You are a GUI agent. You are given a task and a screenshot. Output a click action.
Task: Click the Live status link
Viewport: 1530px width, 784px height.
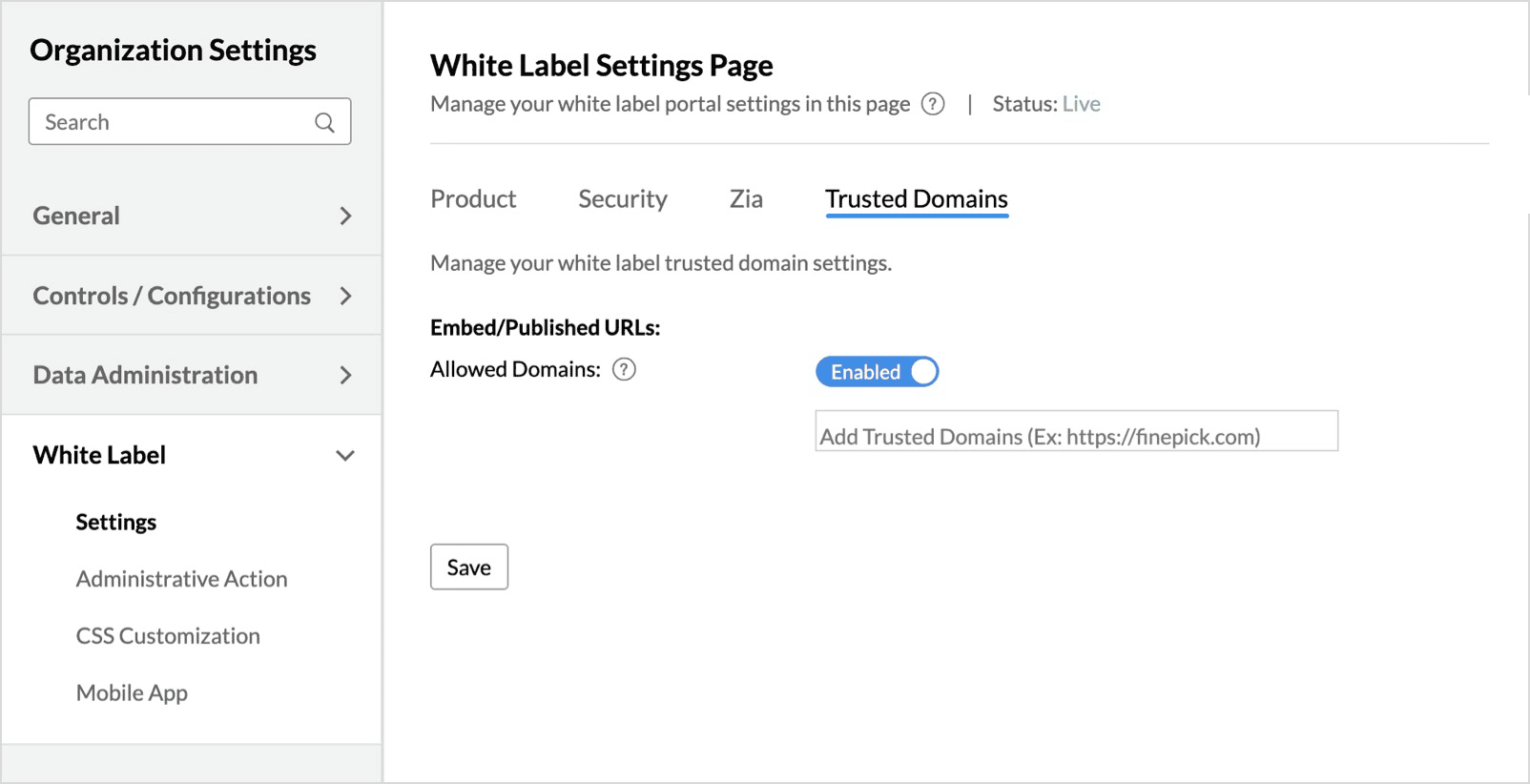click(x=1081, y=104)
